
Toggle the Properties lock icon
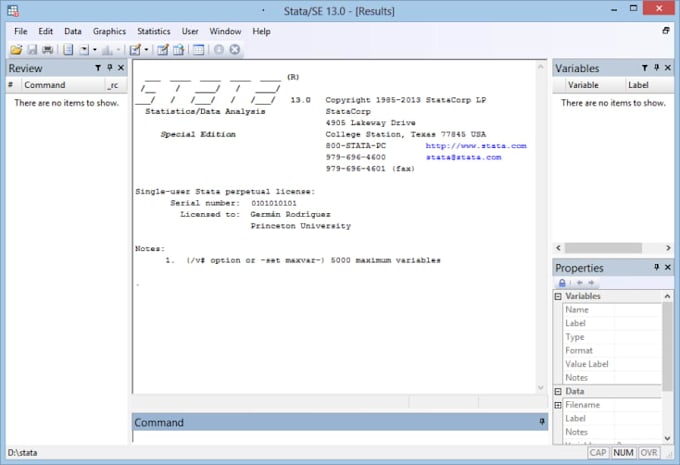[562, 283]
